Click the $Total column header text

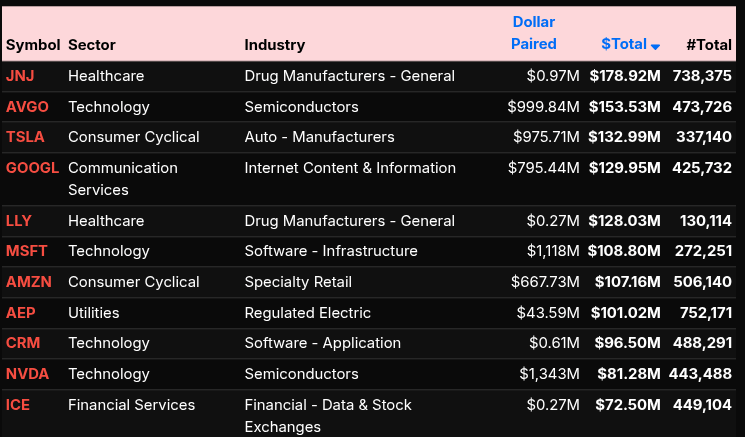click(624, 44)
